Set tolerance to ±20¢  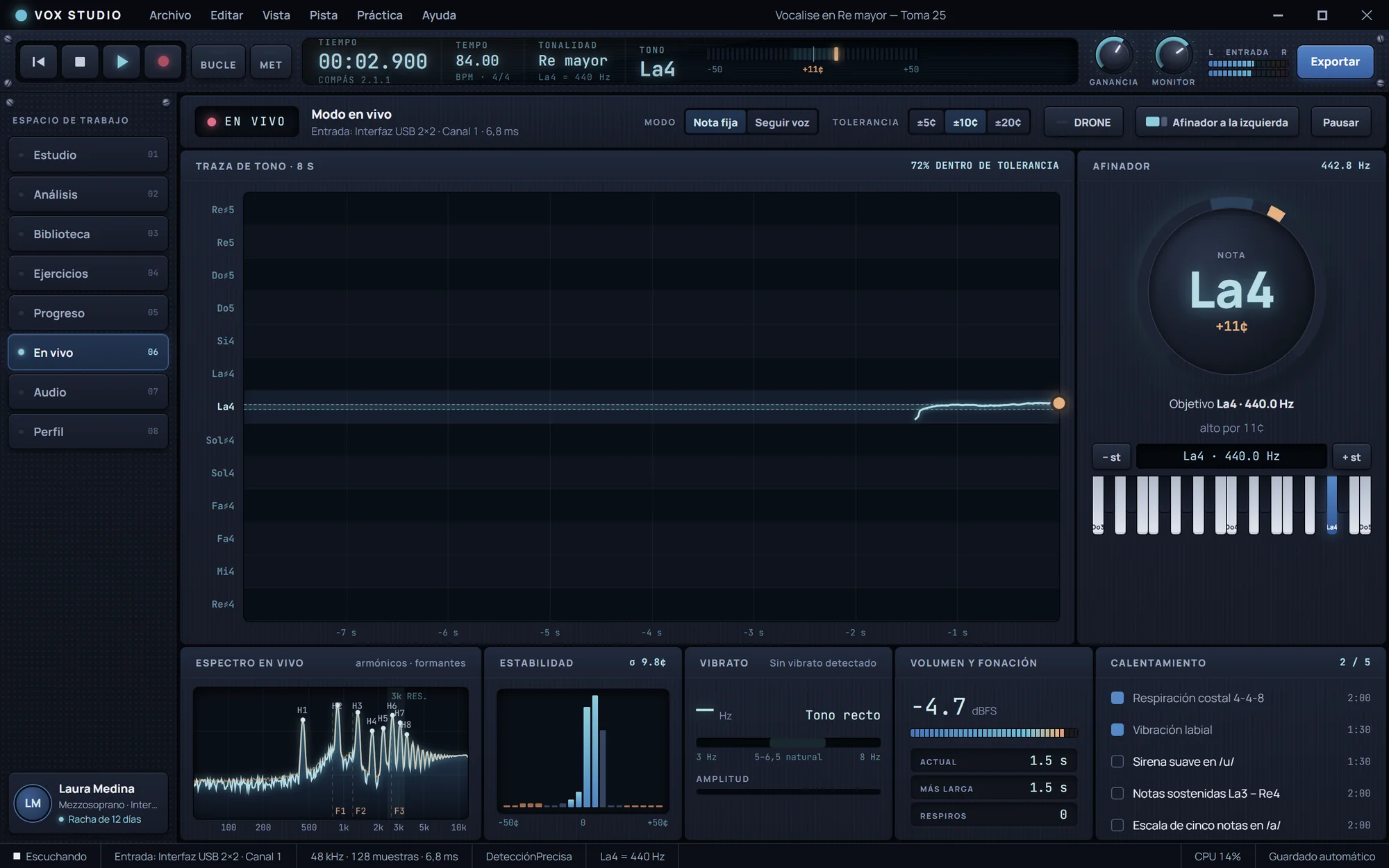click(x=1008, y=122)
